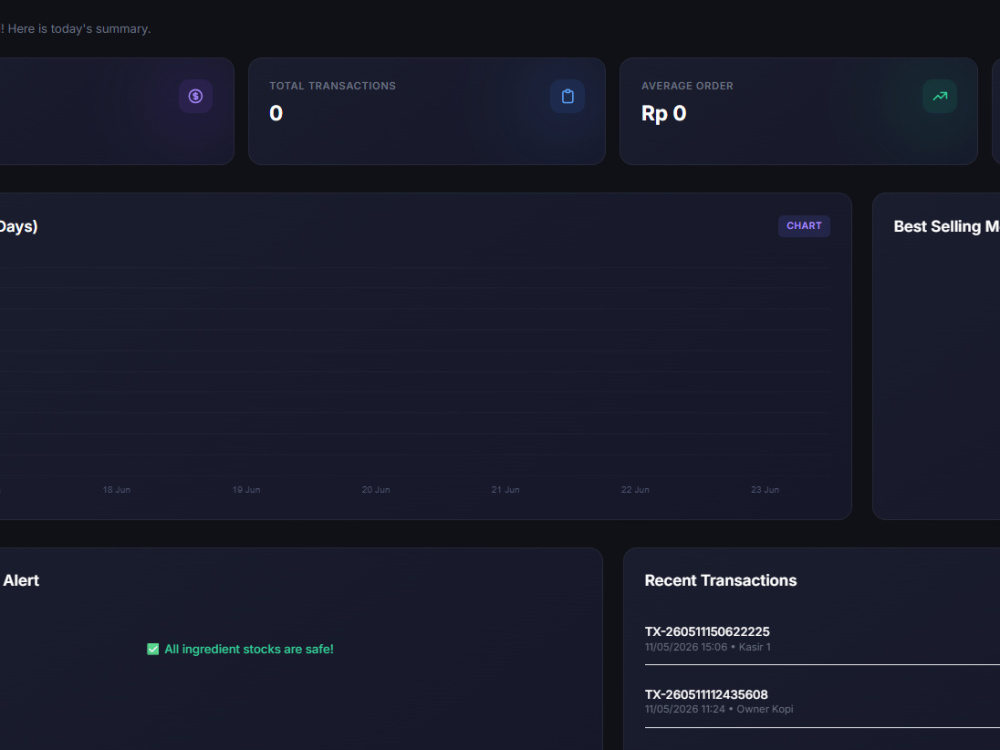Image resolution: width=1000 pixels, height=750 pixels.
Task: Click the green trending-up arrow icon
Action: click(x=939, y=96)
